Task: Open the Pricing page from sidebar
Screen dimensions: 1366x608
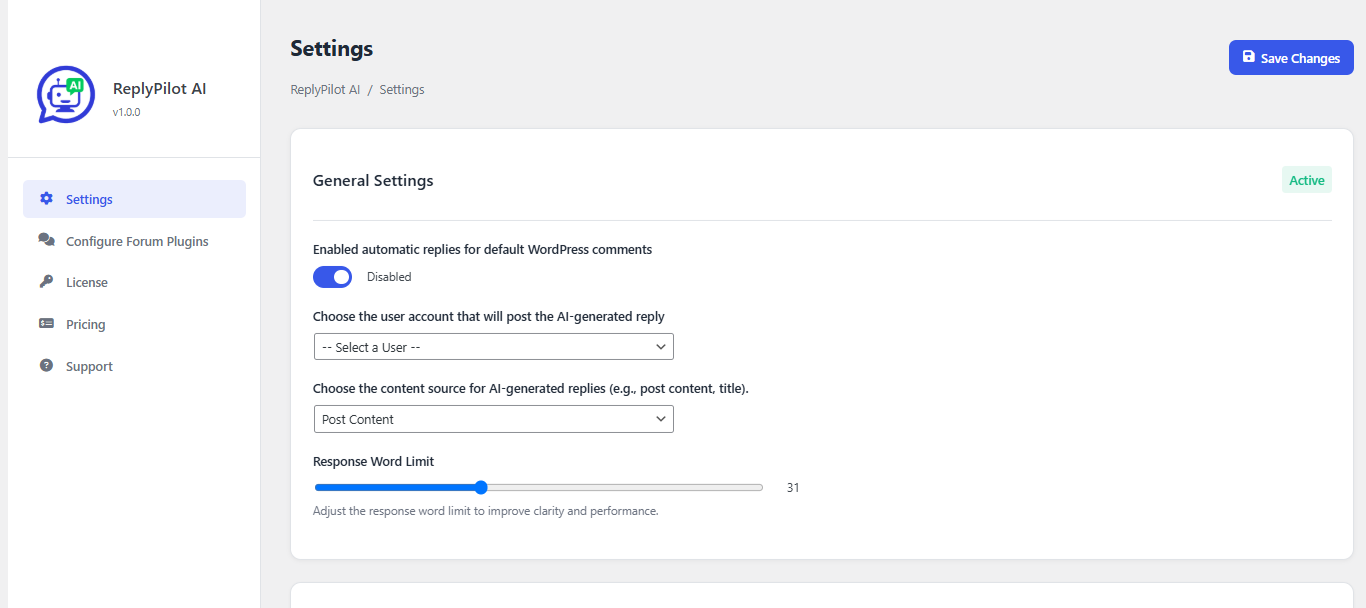Action: pos(85,325)
